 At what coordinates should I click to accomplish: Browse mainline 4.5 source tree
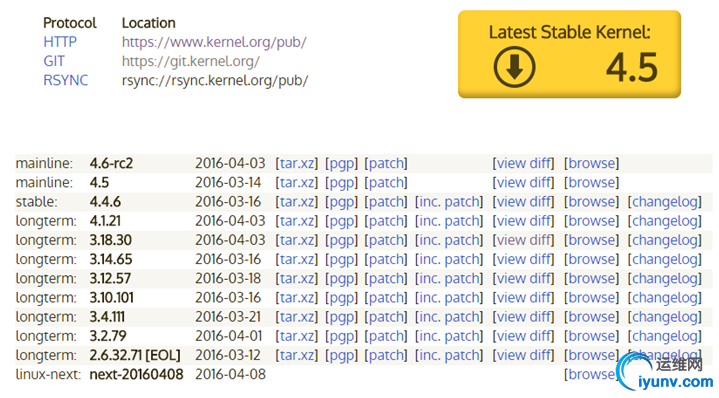[592, 182]
